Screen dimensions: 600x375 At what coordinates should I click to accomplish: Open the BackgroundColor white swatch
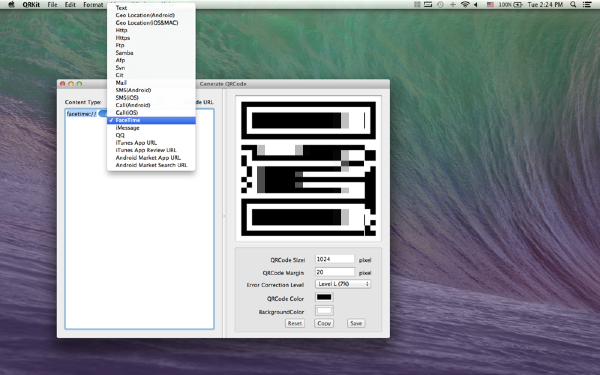(x=324, y=310)
